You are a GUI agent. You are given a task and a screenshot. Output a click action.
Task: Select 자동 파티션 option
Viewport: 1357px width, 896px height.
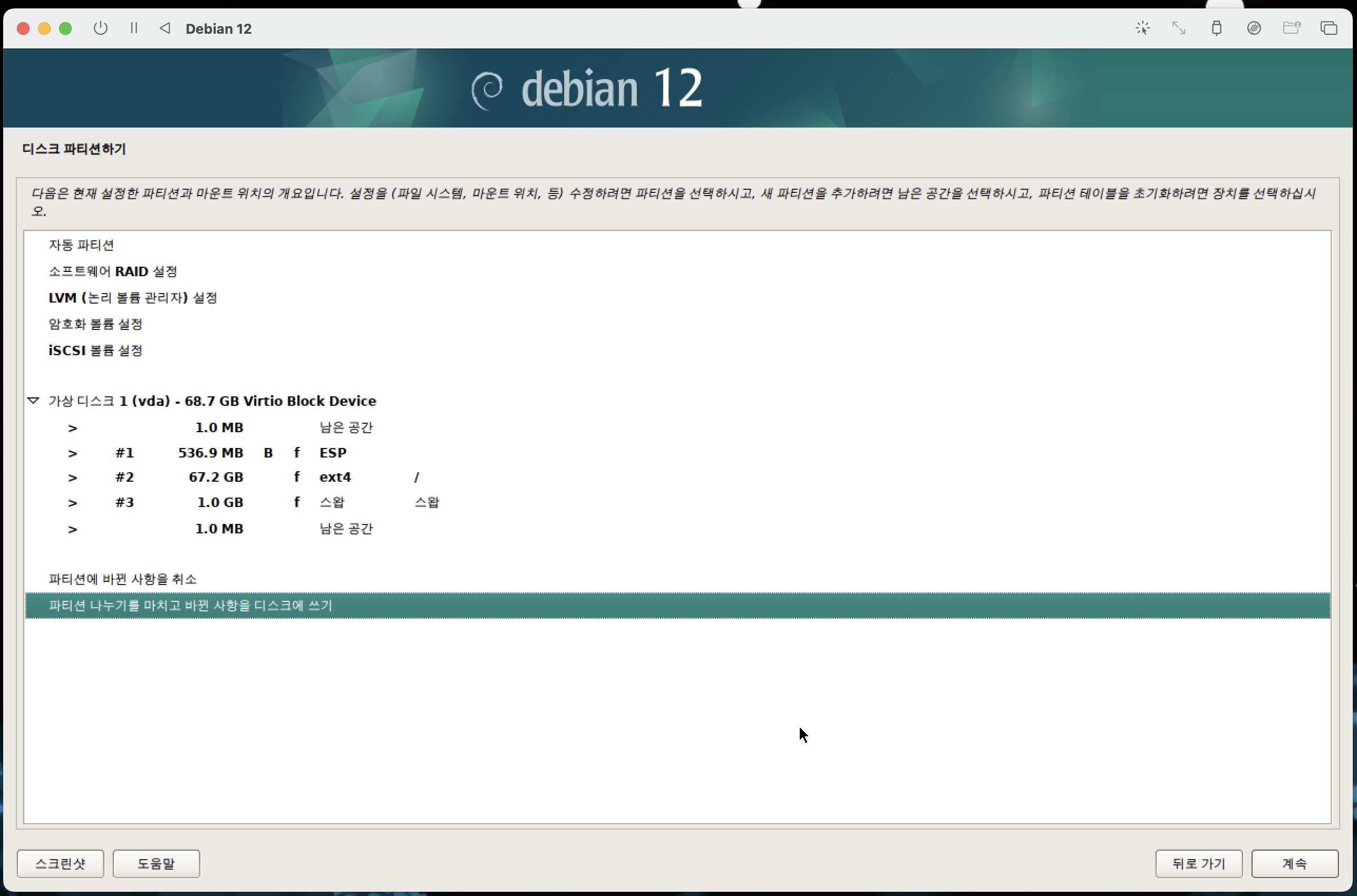(x=677, y=245)
